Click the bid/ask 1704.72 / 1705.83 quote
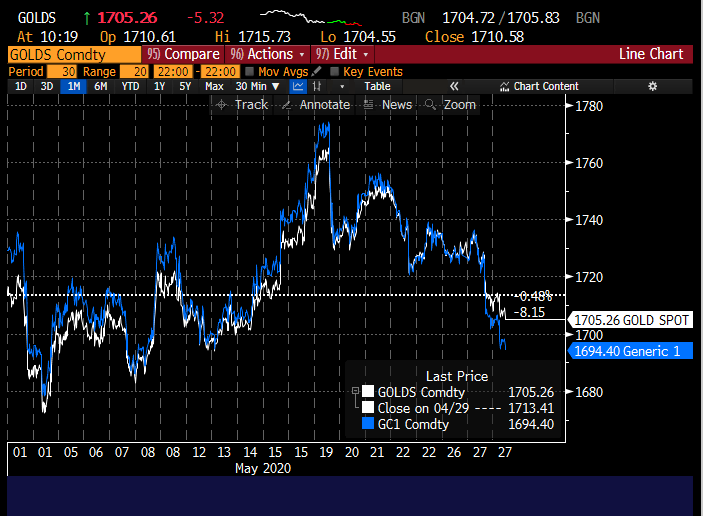 [x=501, y=18]
